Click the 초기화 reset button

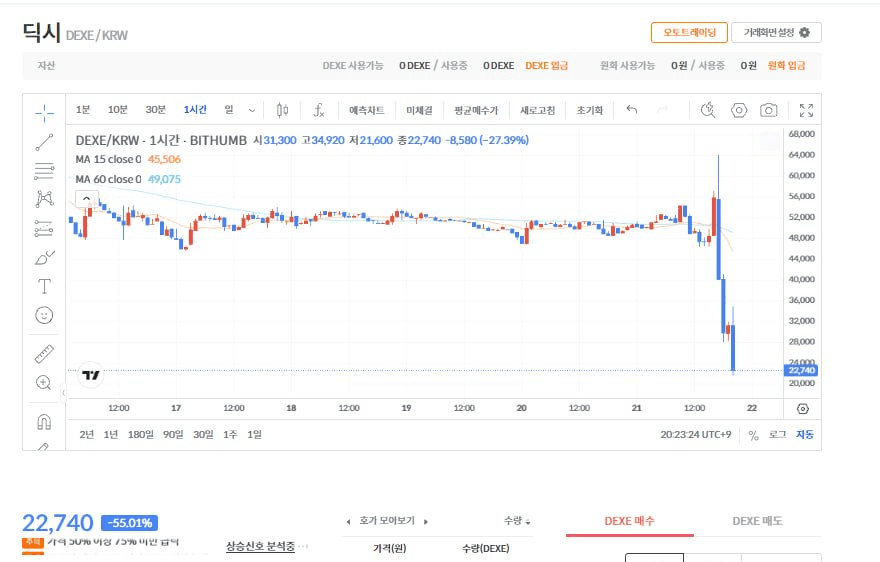[x=589, y=110]
